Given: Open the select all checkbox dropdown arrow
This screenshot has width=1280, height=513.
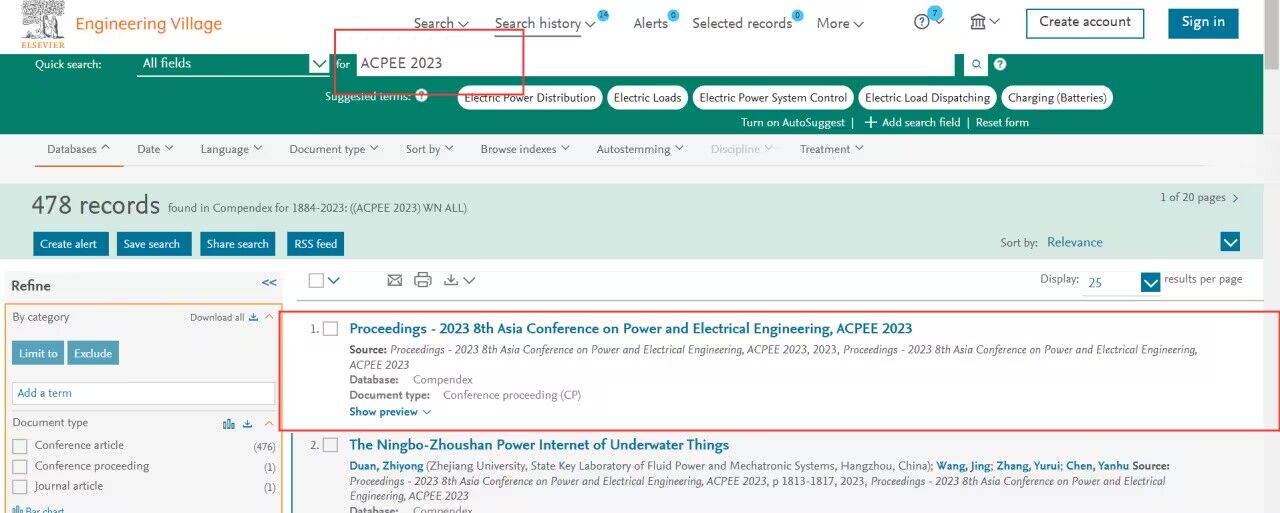Looking at the screenshot, I should pyautogui.click(x=334, y=280).
